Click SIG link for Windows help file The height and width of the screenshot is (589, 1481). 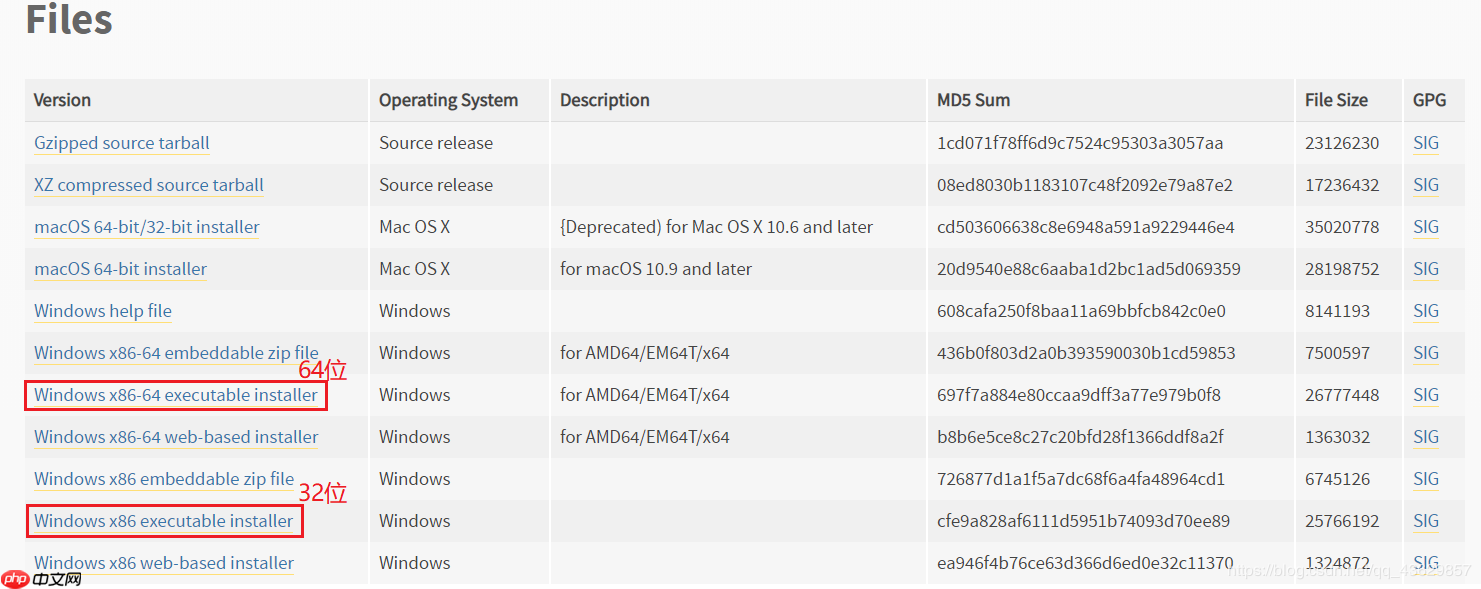(1426, 311)
